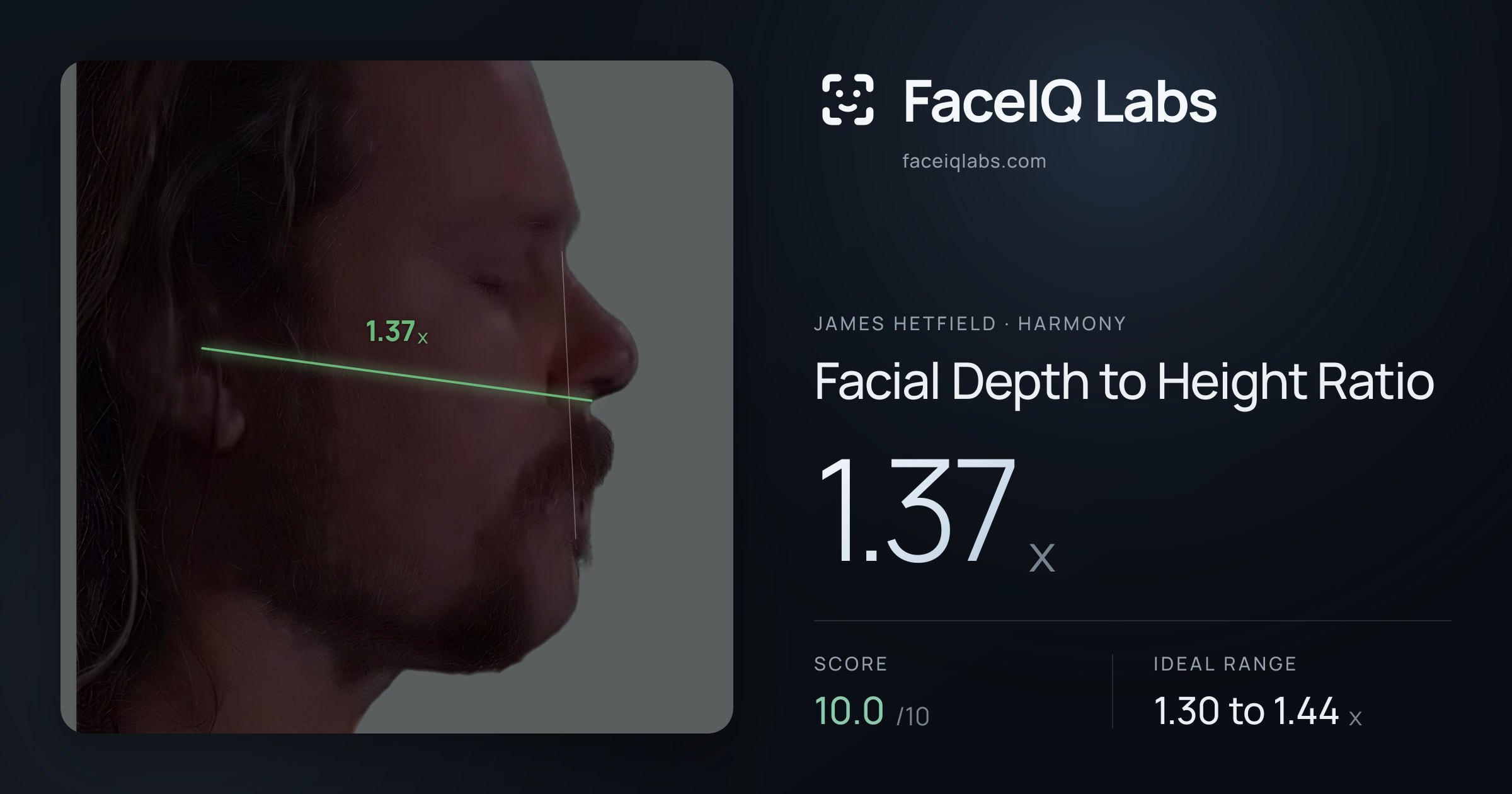Click the IDEAL RANGE label
This screenshot has width=1512, height=794.
[x=1225, y=664]
